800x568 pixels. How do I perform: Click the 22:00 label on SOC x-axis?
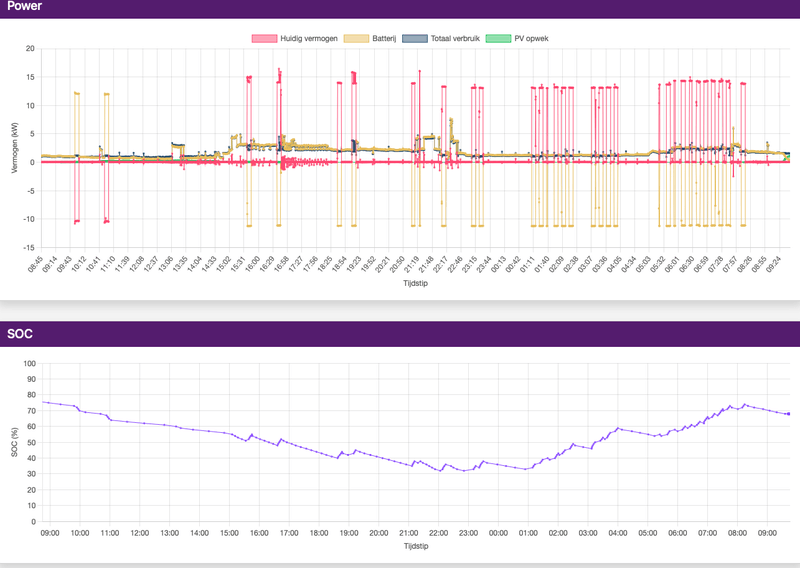point(438,533)
